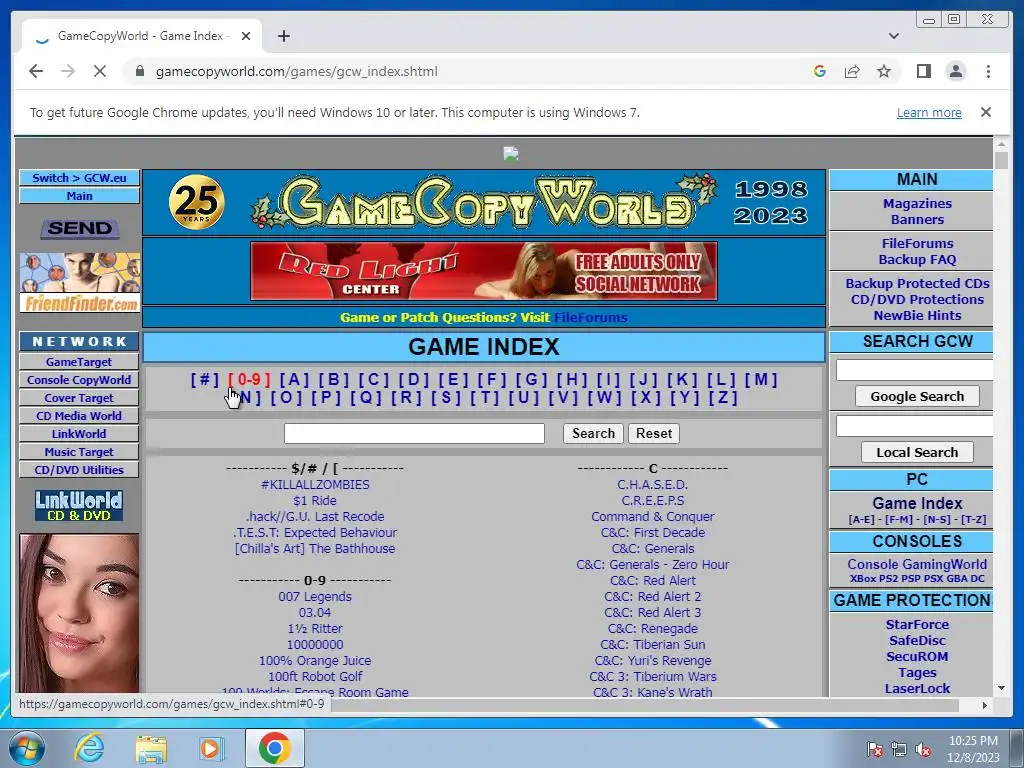This screenshot has height=768, width=1024.
Task: Click the Reset button
Action: click(654, 434)
